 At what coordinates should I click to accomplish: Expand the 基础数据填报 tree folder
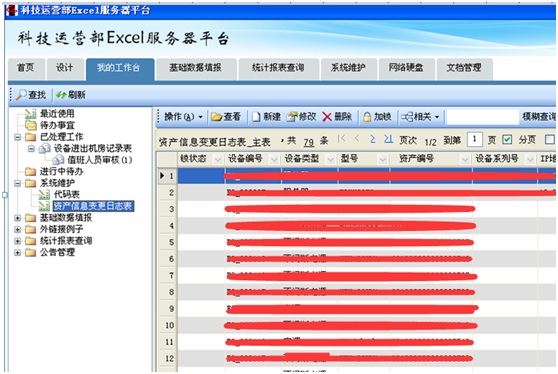point(17,218)
